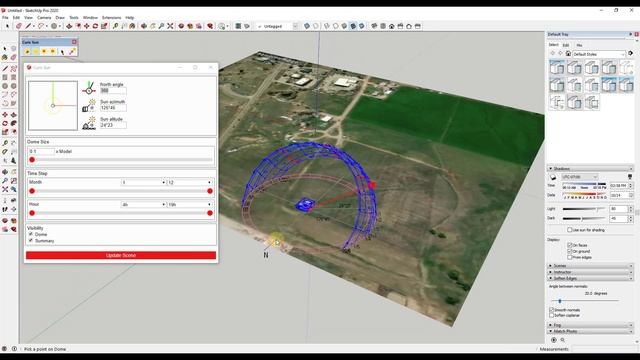
Task: Click the Sun azimuth icon
Action: tap(89, 105)
